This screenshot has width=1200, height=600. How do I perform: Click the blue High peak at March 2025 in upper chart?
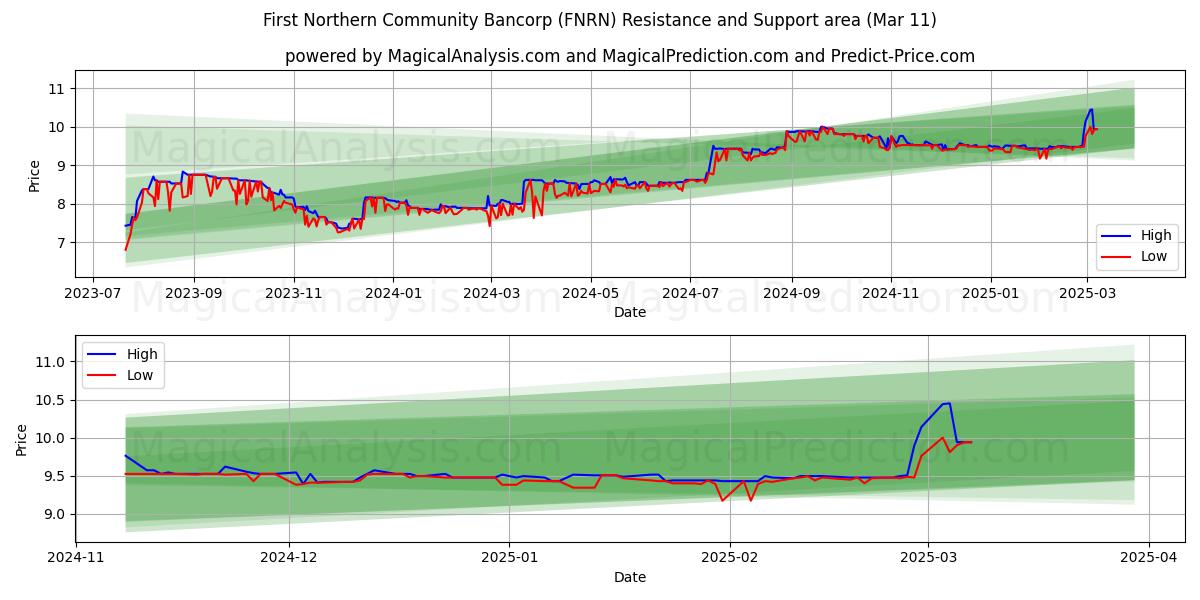point(1091,109)
